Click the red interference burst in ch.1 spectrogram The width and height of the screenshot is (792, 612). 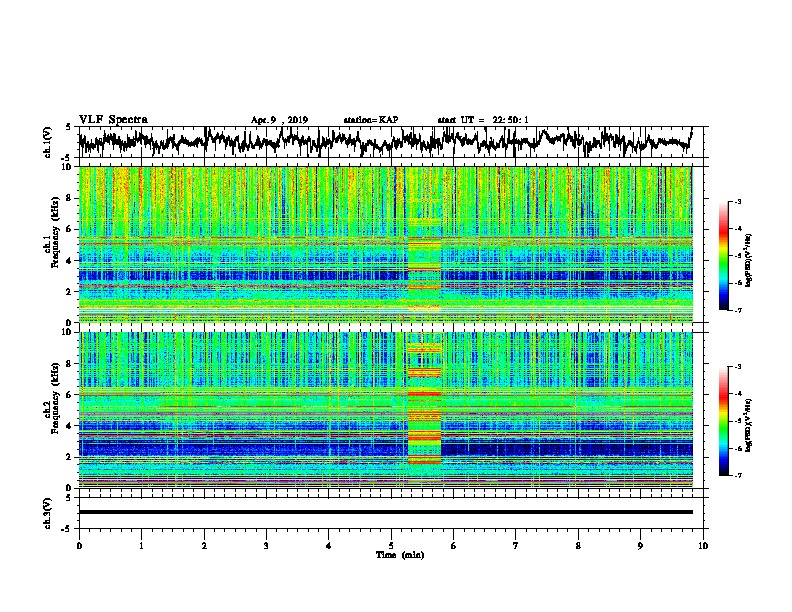424,244
